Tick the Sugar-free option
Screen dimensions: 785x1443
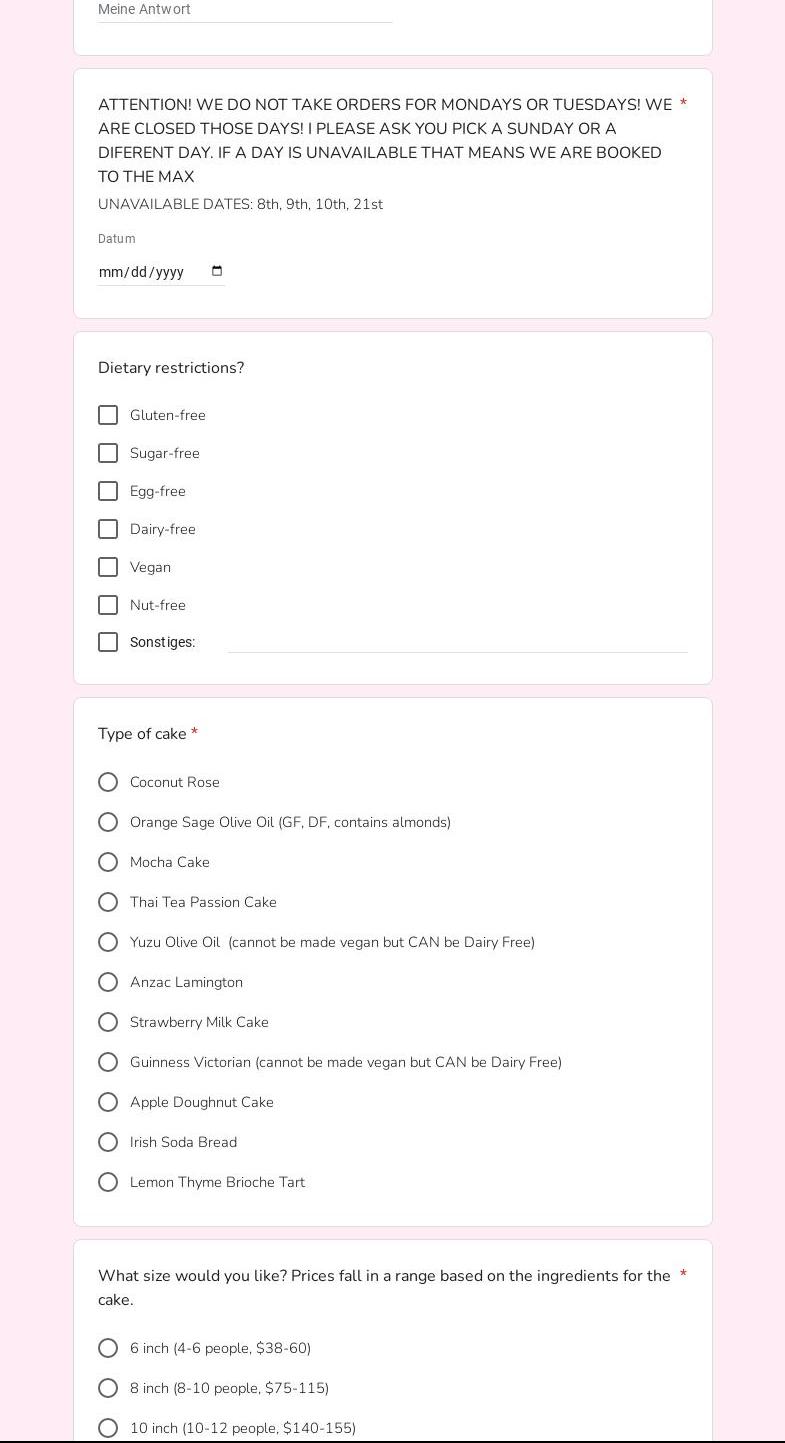(x=108, y=453)
